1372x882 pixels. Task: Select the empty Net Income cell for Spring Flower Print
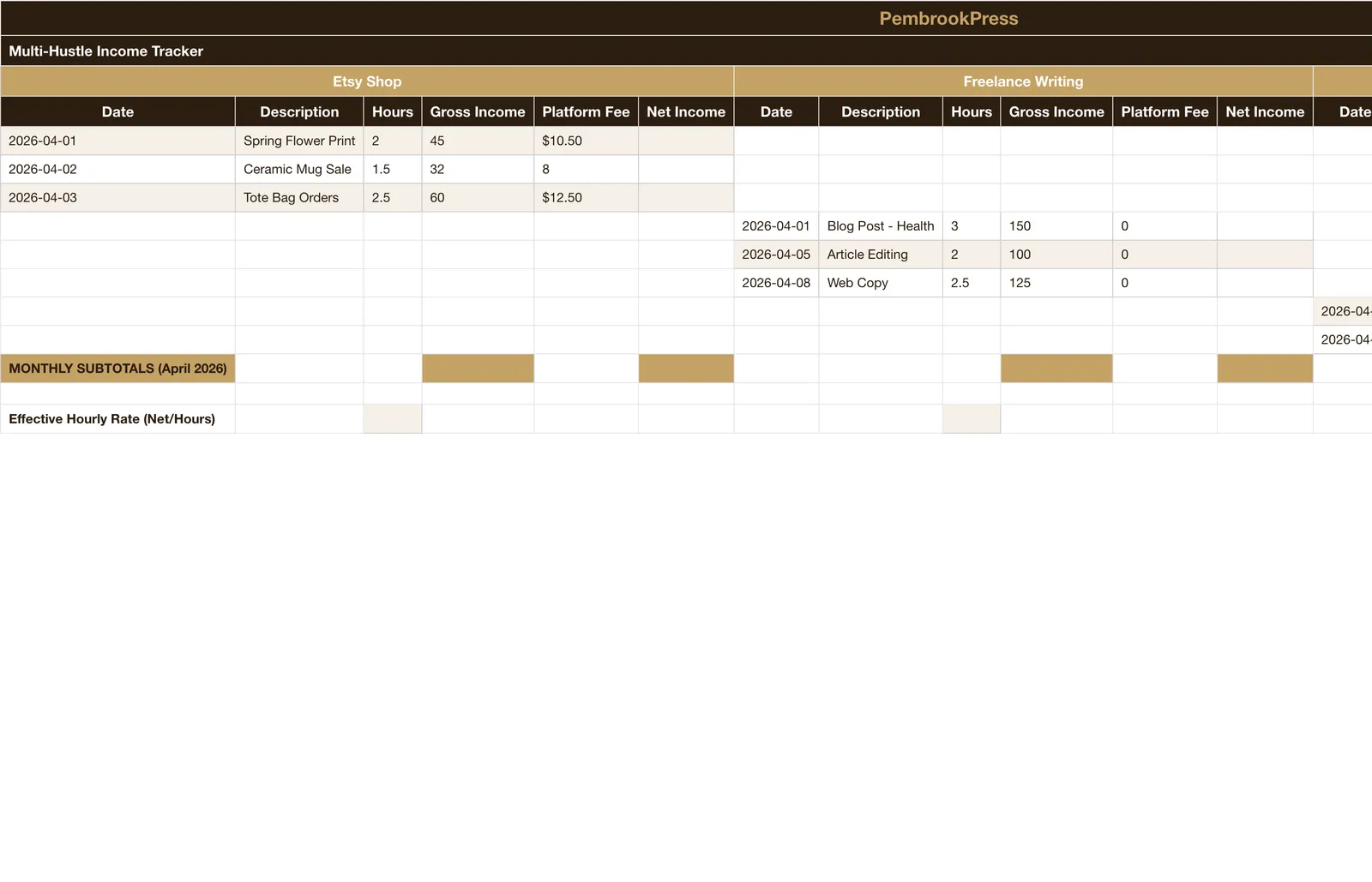tap(686, 141)
